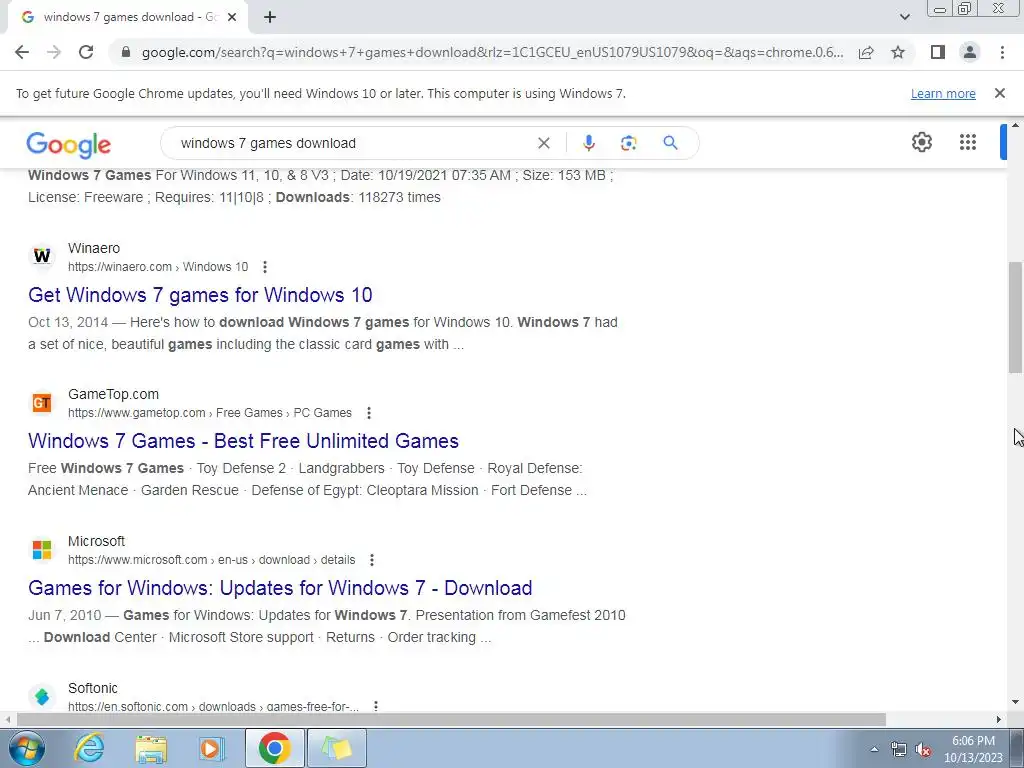Image resolution: width=1024 pixels, height=768 pixels.
Task: Go forward with the forward arrow
Action: pyautogui.click(x=54, y=52)
